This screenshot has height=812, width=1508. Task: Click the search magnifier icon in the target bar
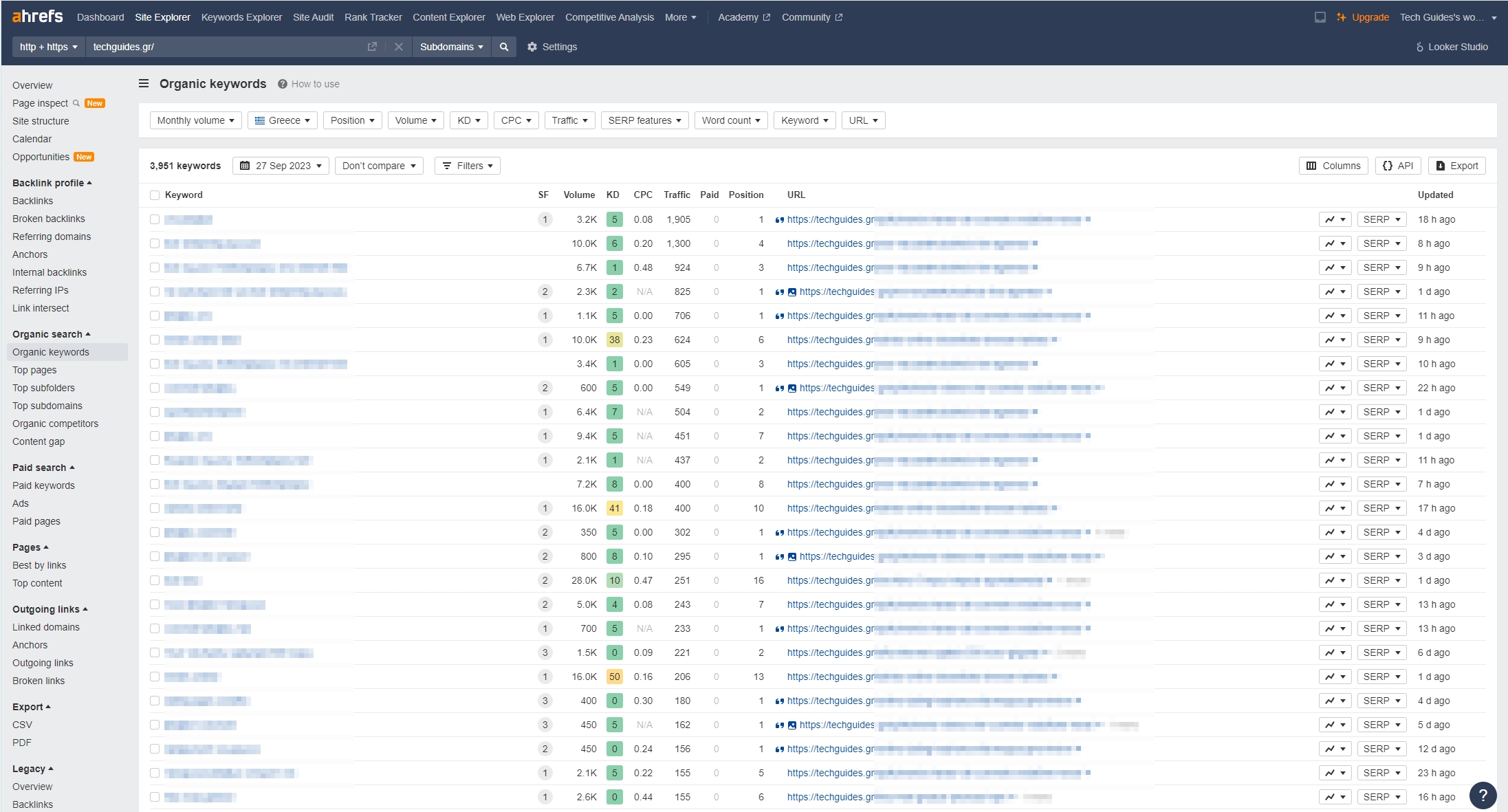(504, 47)
